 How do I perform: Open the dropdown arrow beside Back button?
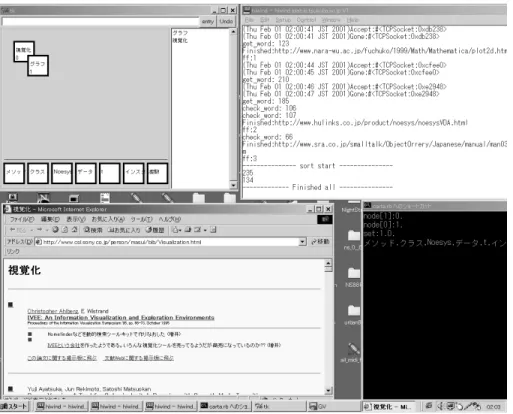32,230
